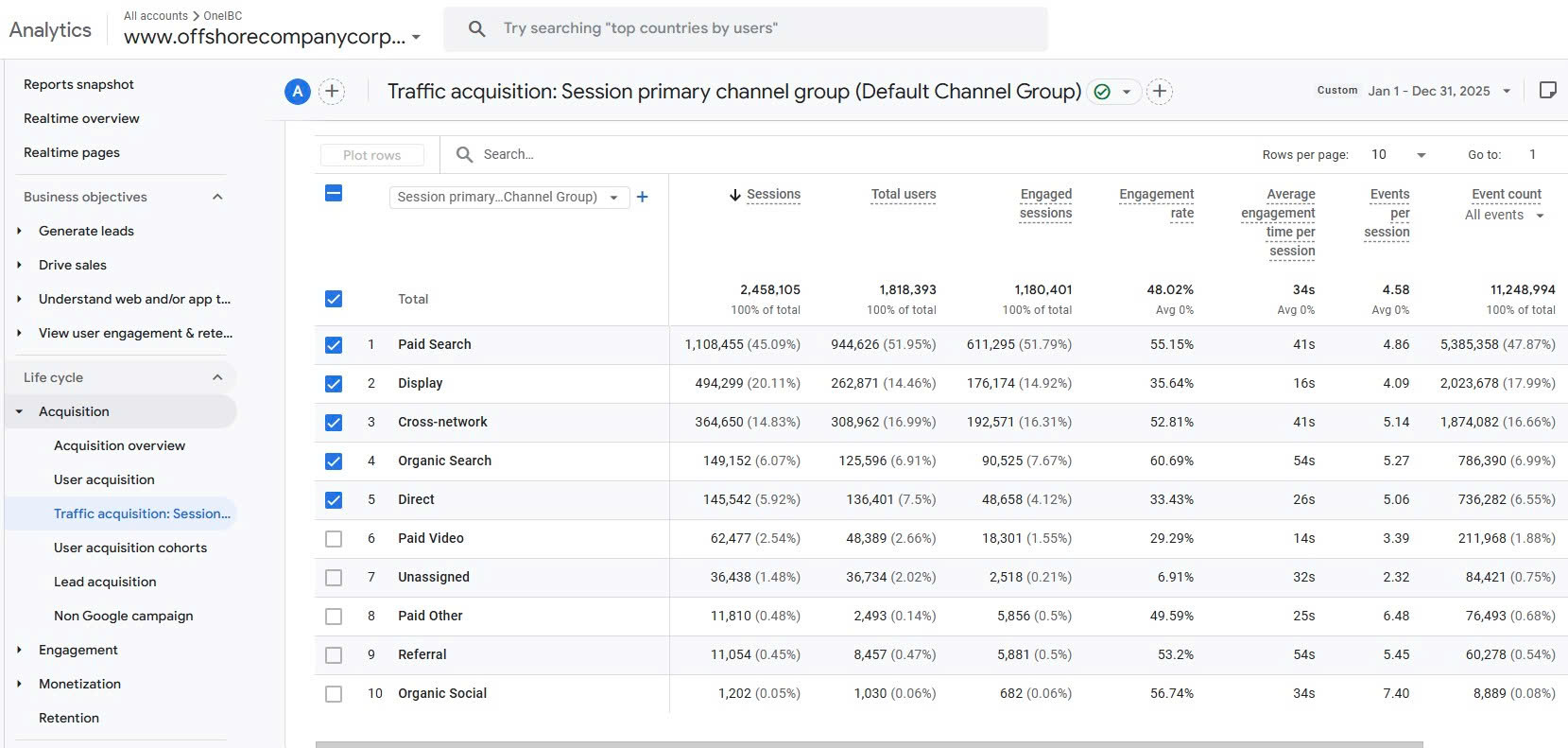This screenshot has height=748, width=1568.
Task: Click the green report status checkmark icon
Action: (x=1102, y=92)
